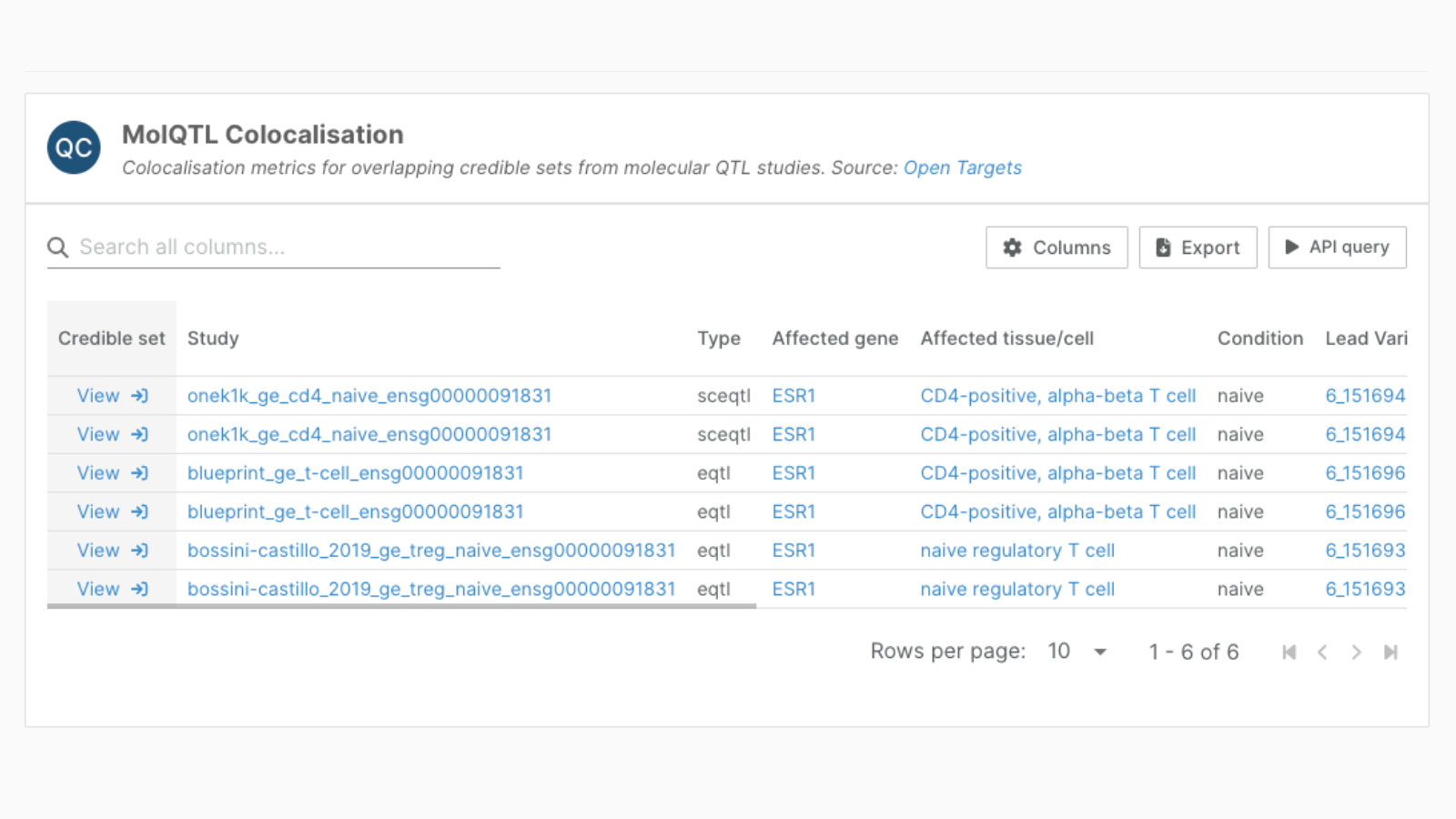Click the QC section badge icon
1456x819 pixels.
[74, 147]
